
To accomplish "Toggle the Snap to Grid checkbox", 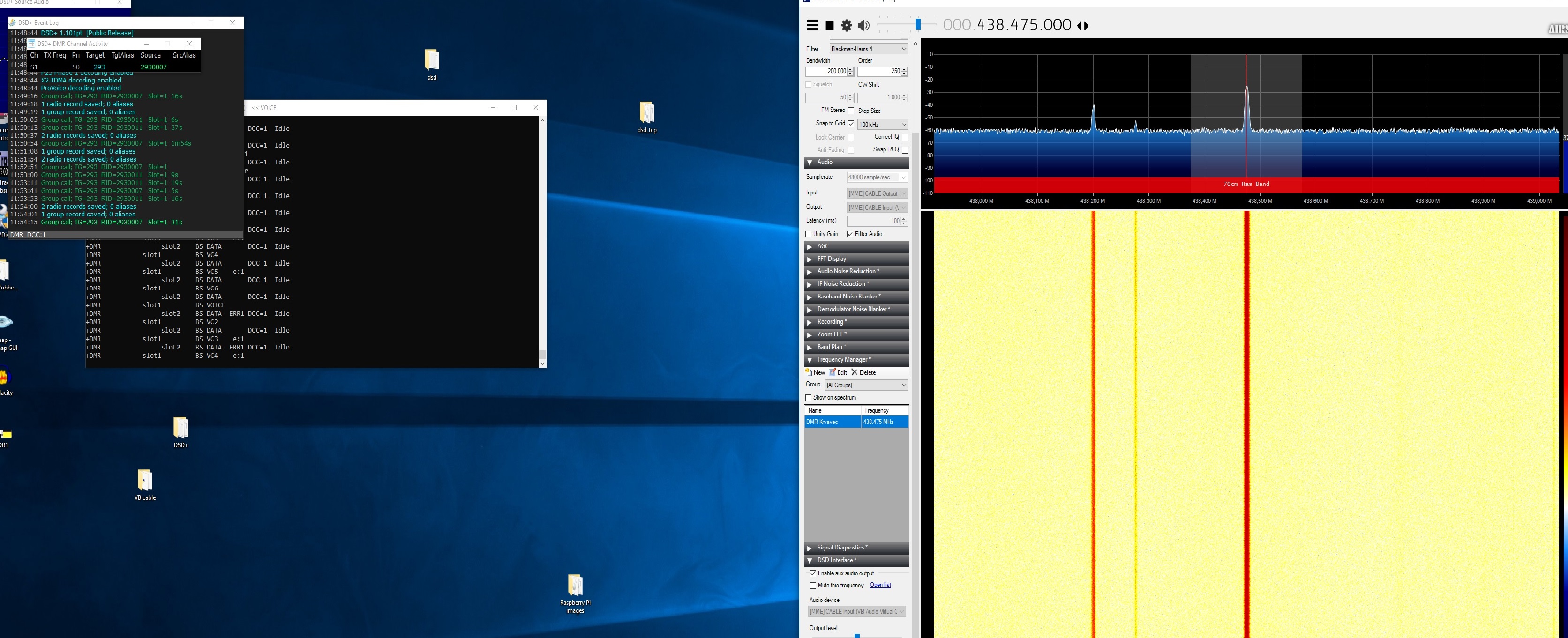I will pos(851,124).
